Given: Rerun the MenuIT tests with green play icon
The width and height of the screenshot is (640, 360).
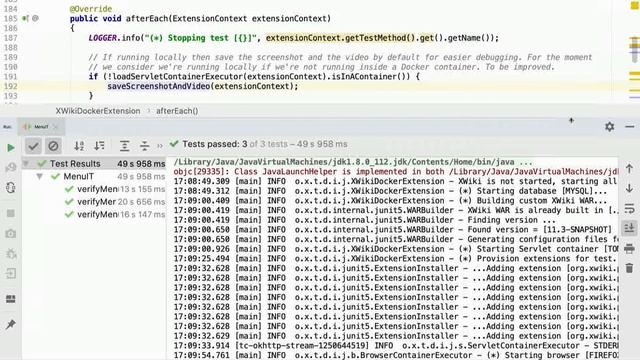Looking at the screenshot, I should tap(11, 148).
